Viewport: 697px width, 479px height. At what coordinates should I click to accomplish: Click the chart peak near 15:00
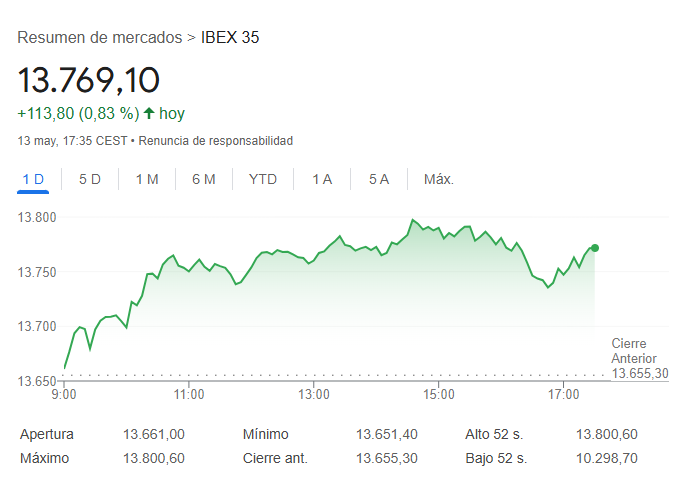412,219
